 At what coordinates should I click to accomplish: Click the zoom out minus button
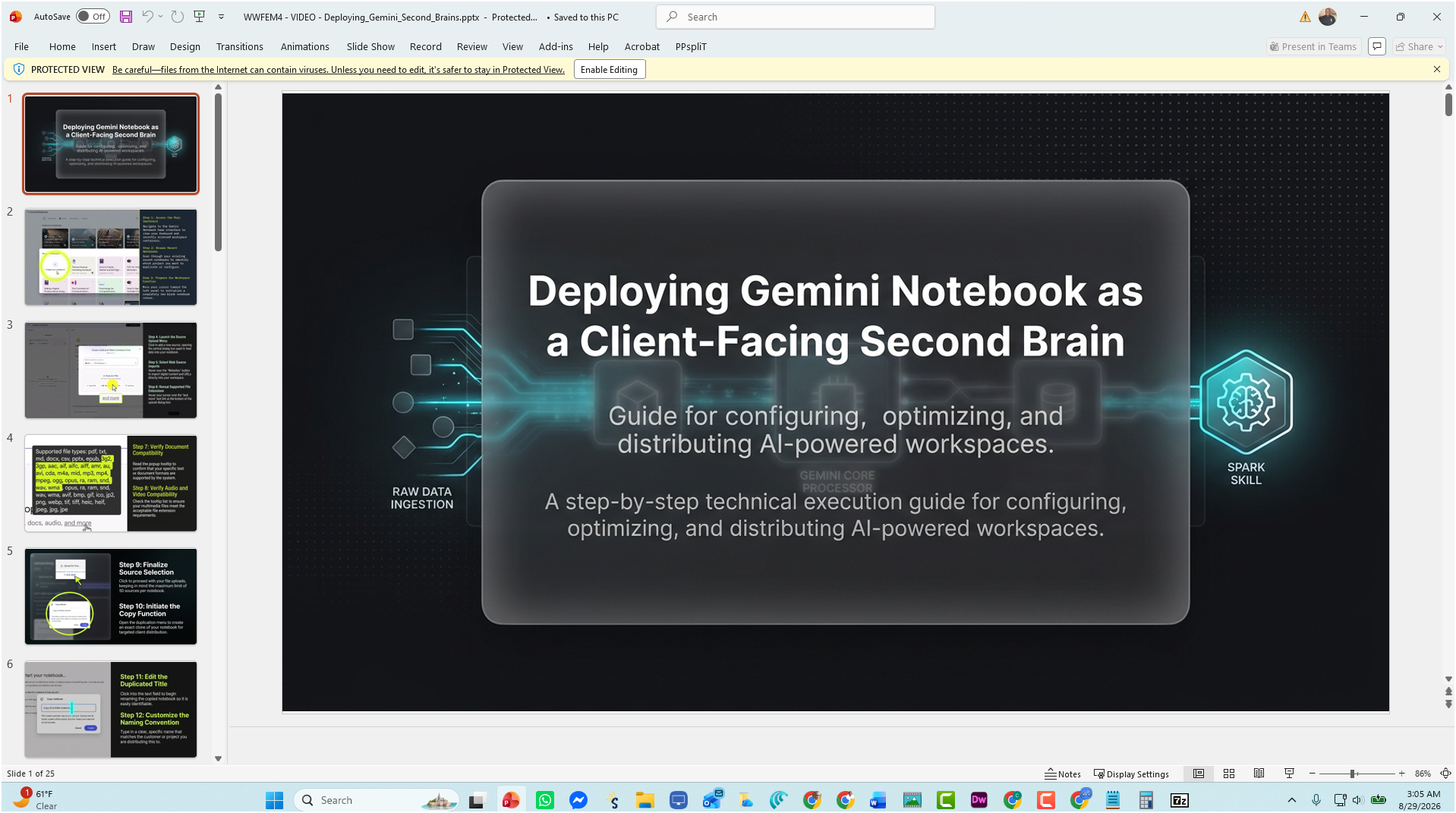click(x=1312, y=774)
